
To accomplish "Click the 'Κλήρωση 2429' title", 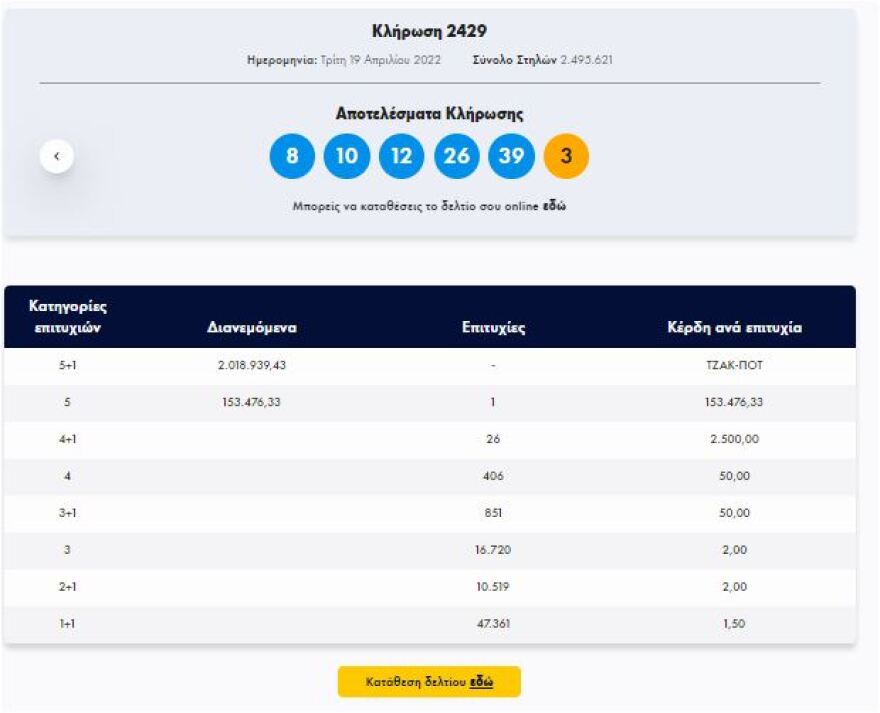I will coord(429,32).
